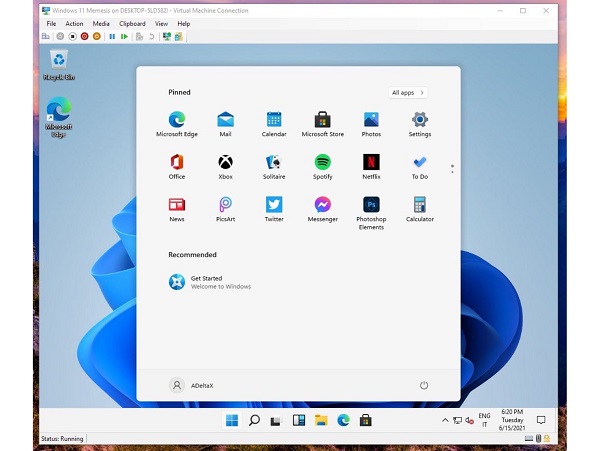
Task: Click the muted volume tray icon
Action: [x=470, y=420]
